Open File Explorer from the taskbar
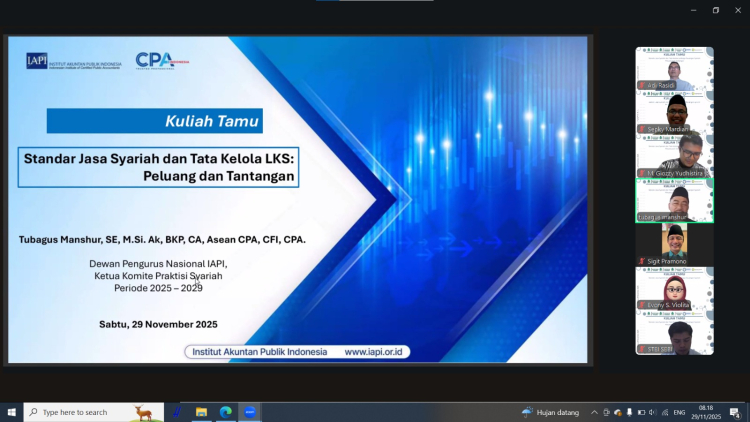Screen dimensions: 750x422 201,412
